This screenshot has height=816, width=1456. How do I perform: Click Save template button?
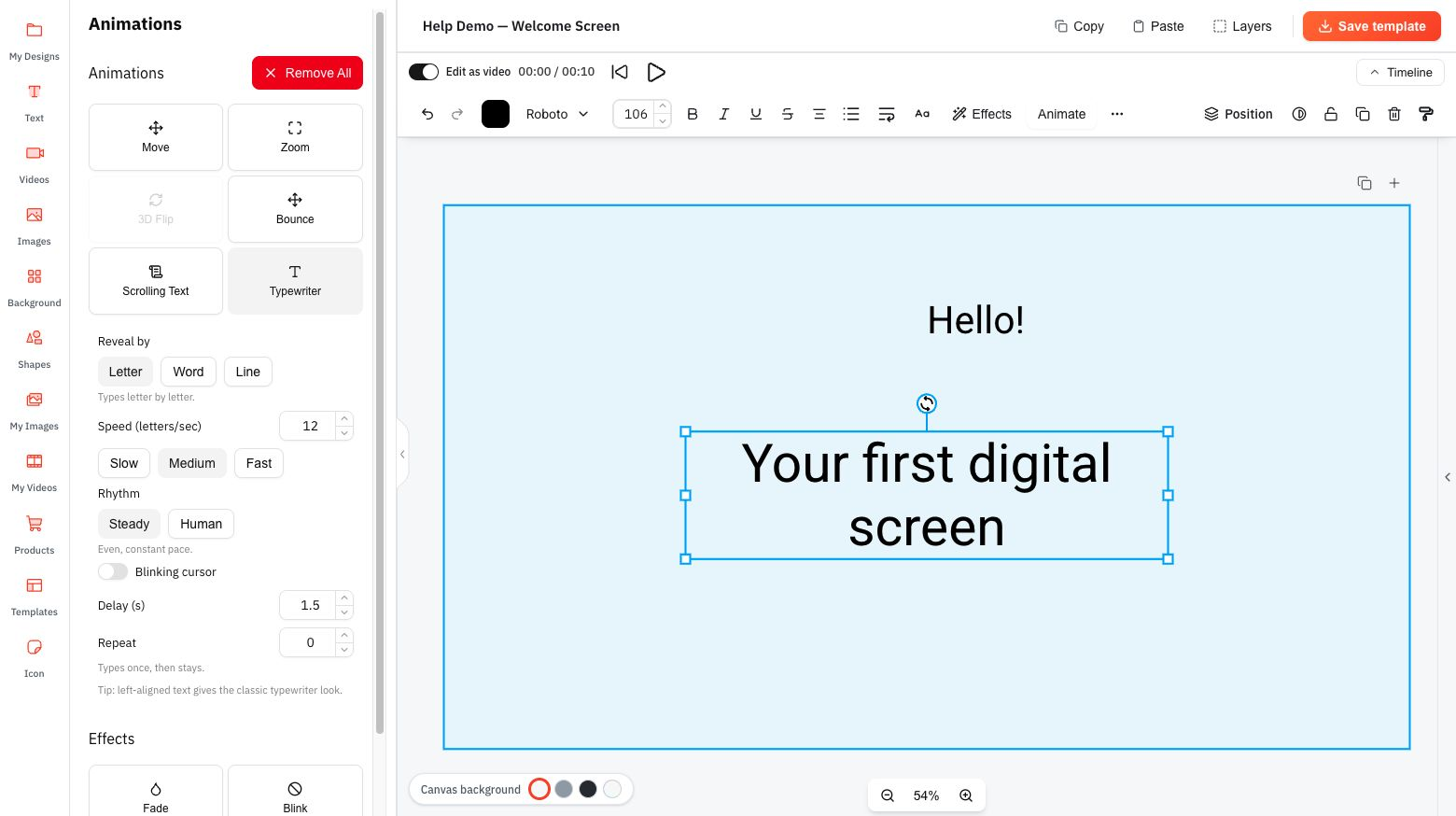pyautogui.click(x=1372, y=26)
